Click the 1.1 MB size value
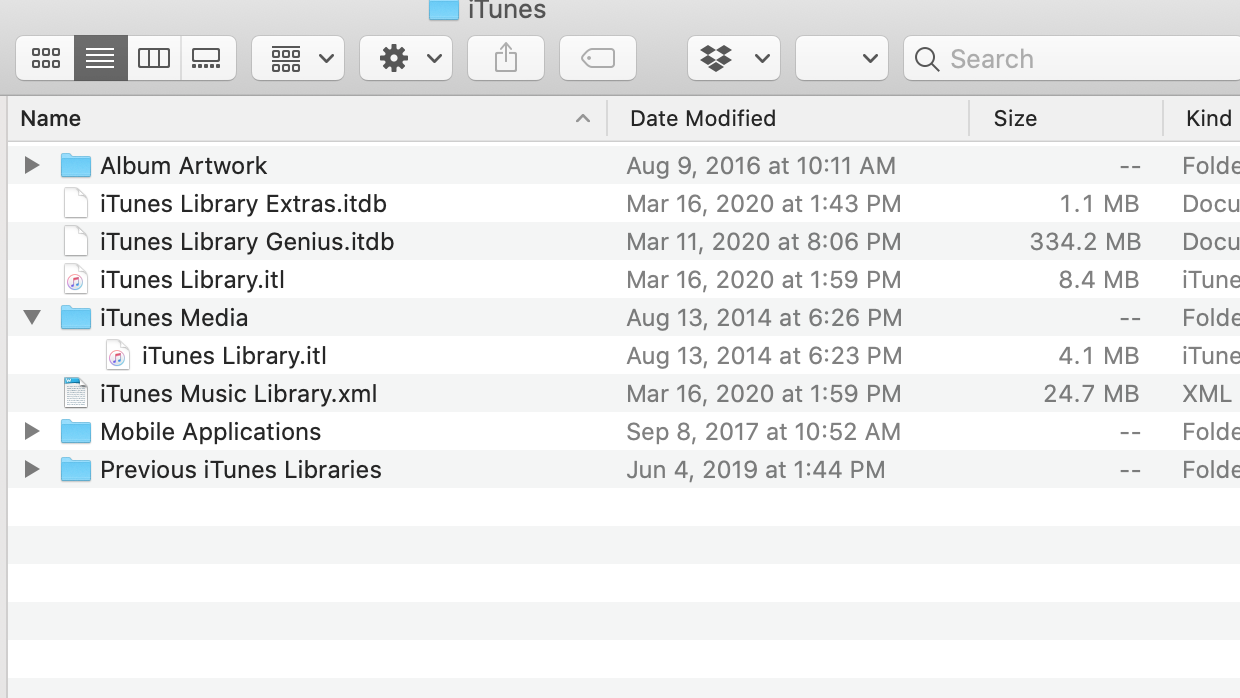 tap(1099, 203)
